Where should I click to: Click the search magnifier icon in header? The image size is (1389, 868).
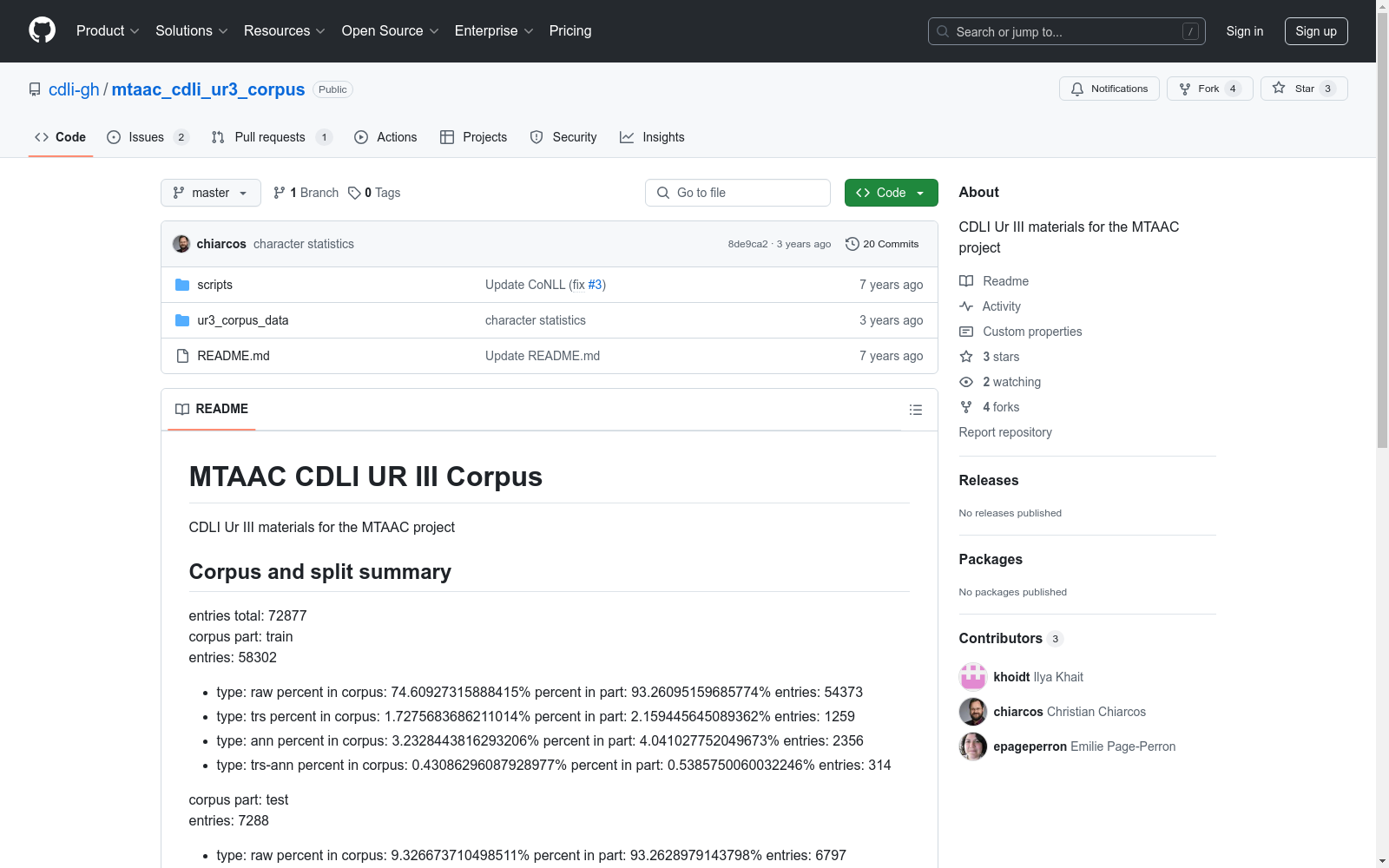coord(943,31)
